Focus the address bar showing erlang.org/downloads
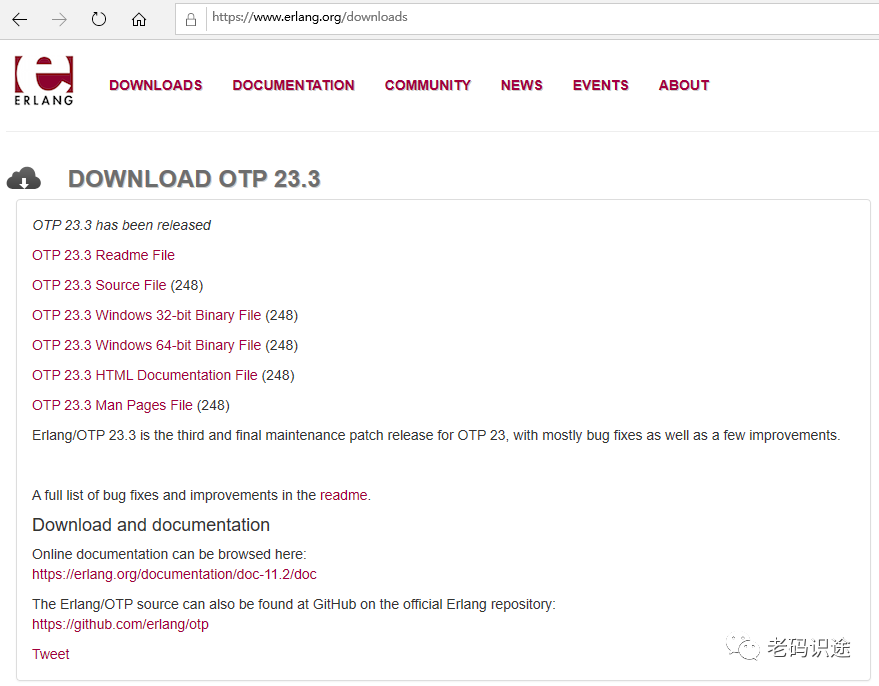The width and height of the screenshot is (879, 686). tap(527, 18)
